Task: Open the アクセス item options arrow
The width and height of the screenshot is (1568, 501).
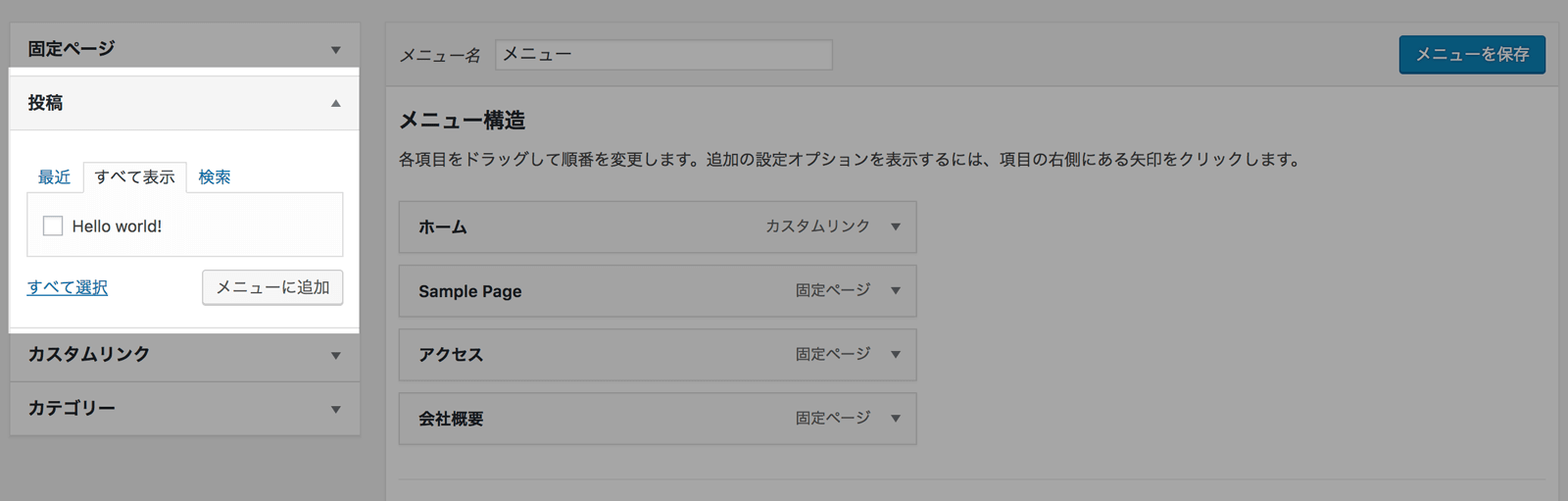Action: (x=896, y=355)
